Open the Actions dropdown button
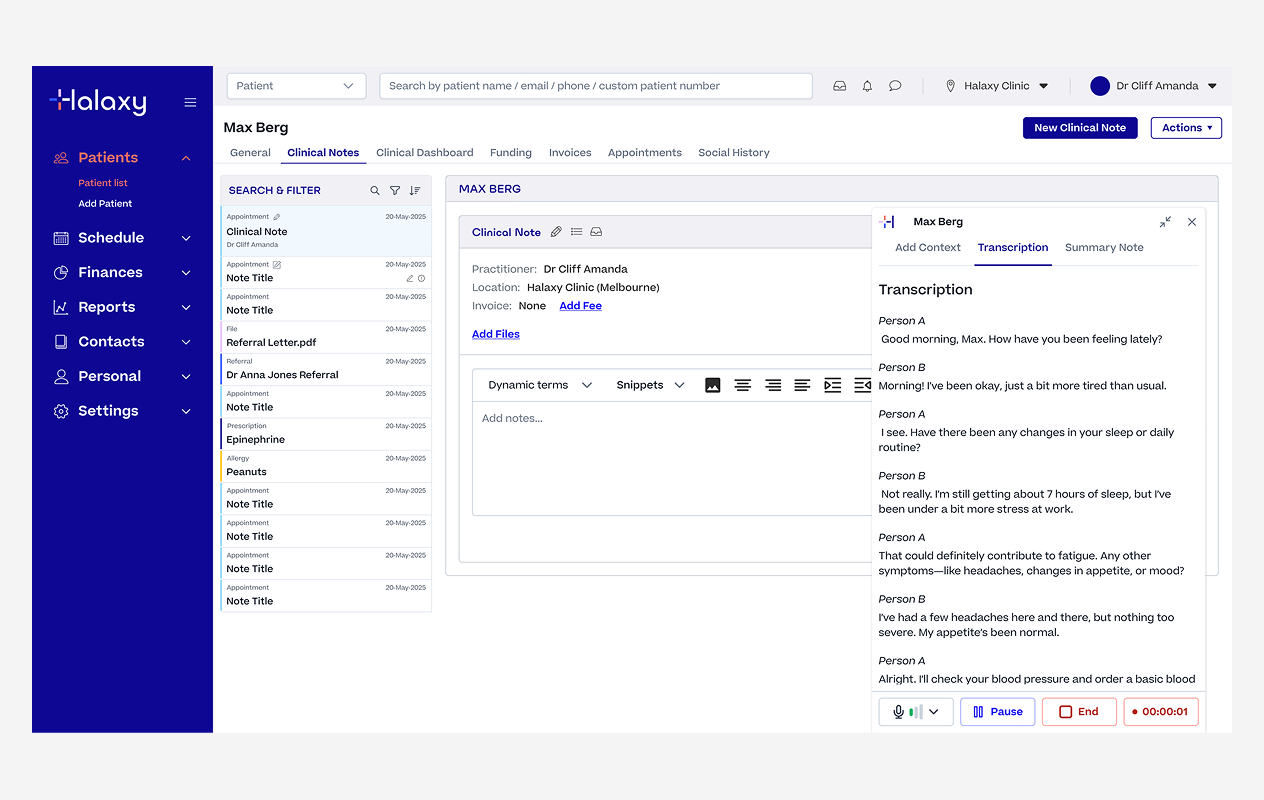This screenshot has width=1264, height=800. click(1186, 128)
